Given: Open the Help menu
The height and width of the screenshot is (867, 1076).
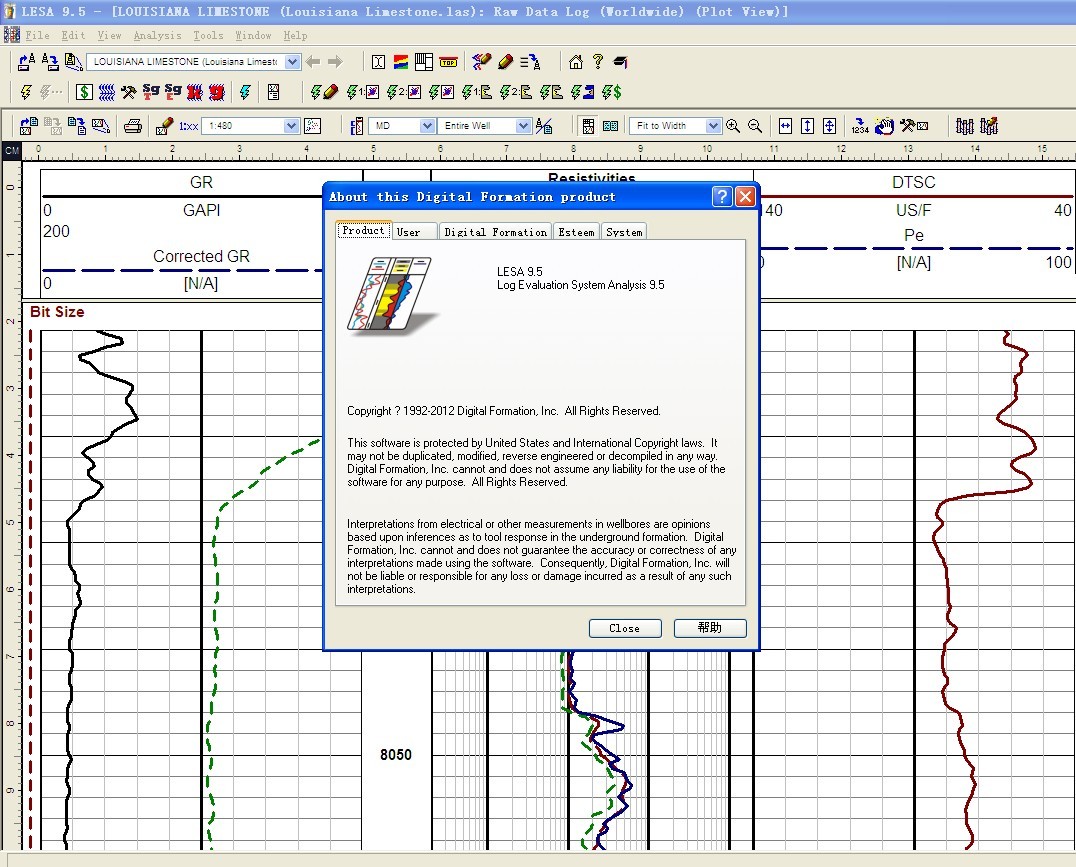Looking at the screenshot, I should 295,36.
